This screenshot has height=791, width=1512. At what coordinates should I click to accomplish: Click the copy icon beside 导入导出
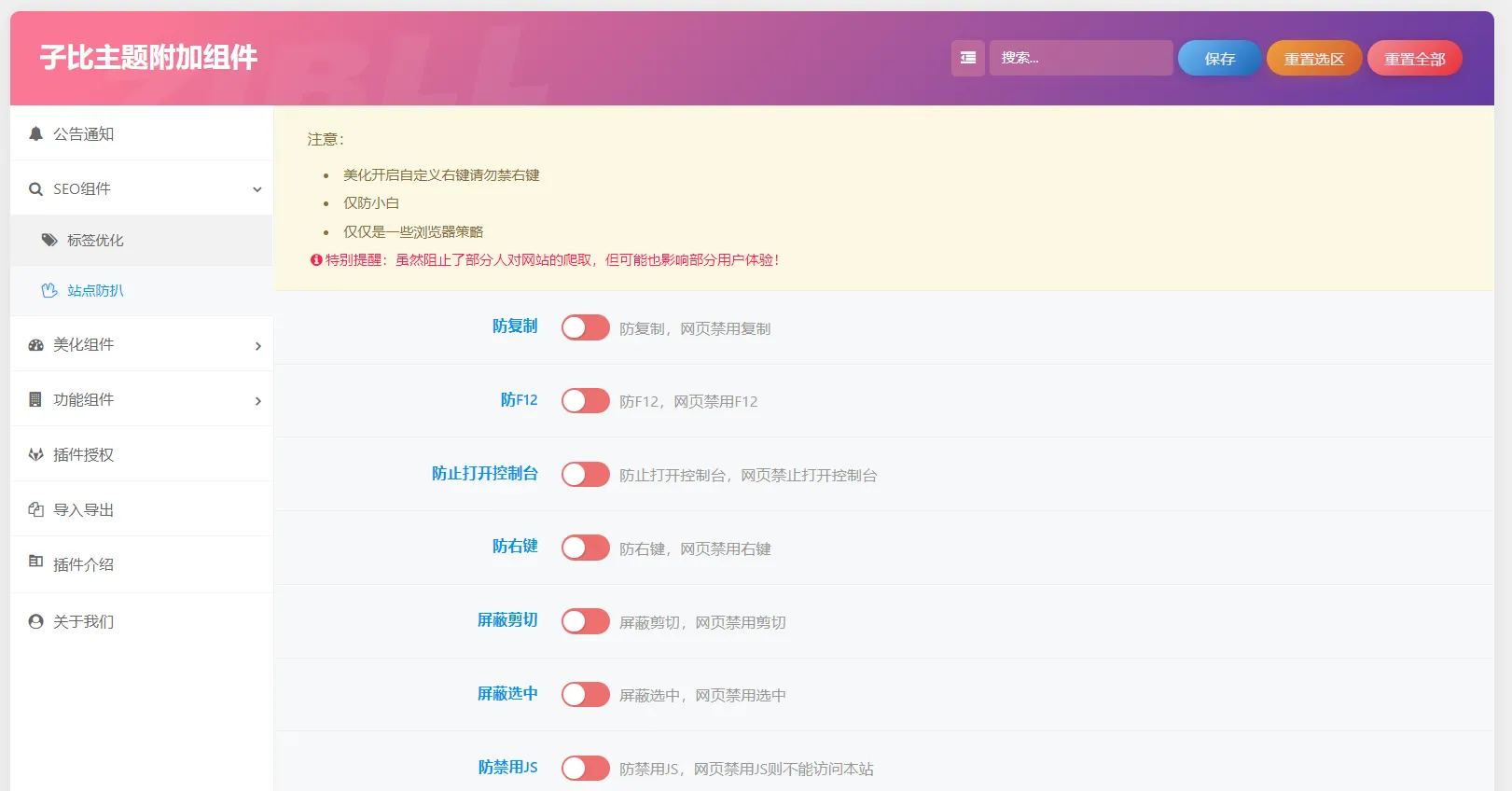pyautogui.click(x=35, y=509)
